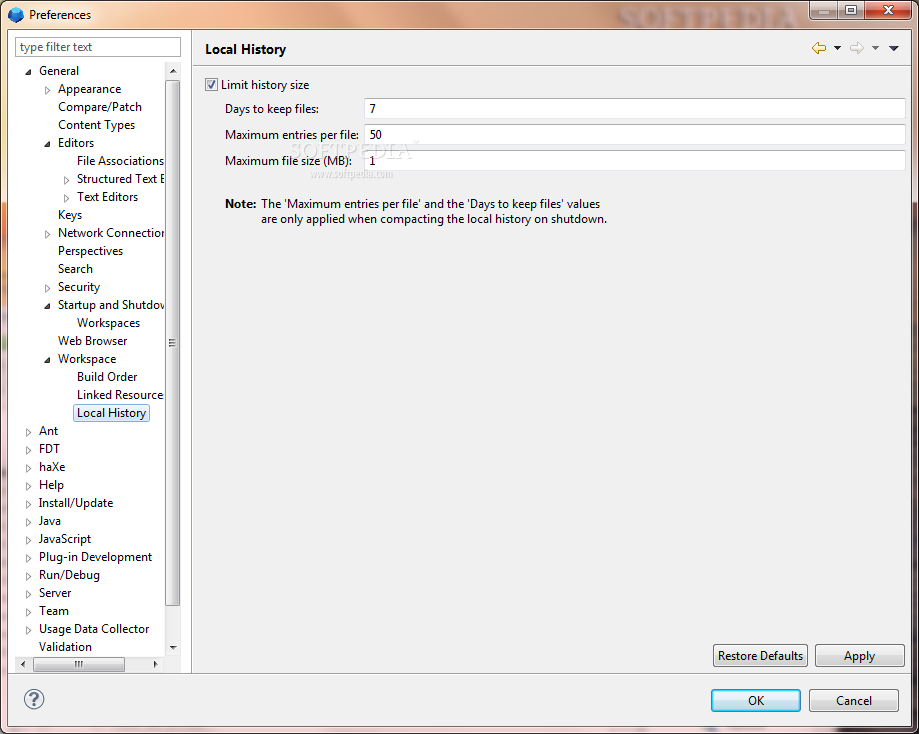Select Compare/Patch in the tree
The image size is (919, 734).
pyautogui.click(x=100, y=107)
